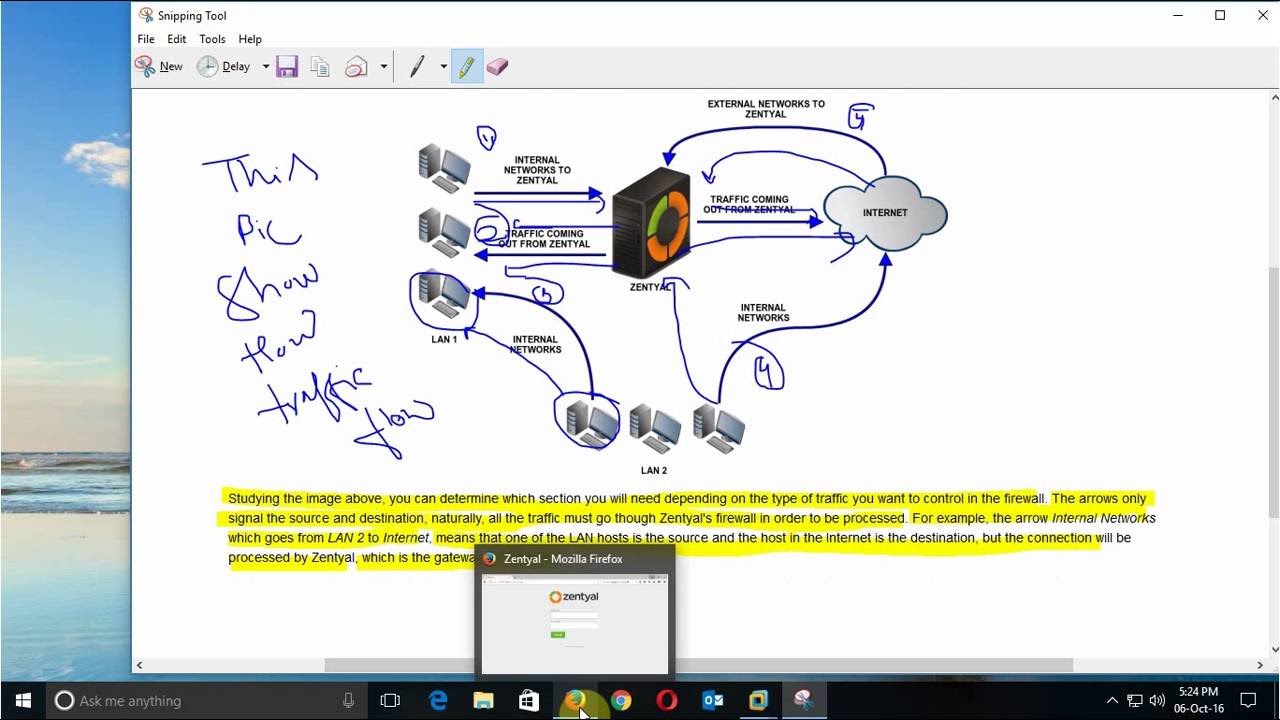Screen dimensions: 1280x720
Task: Select the Pen tool
Action: pyautogui.click(x=417, y=67)
